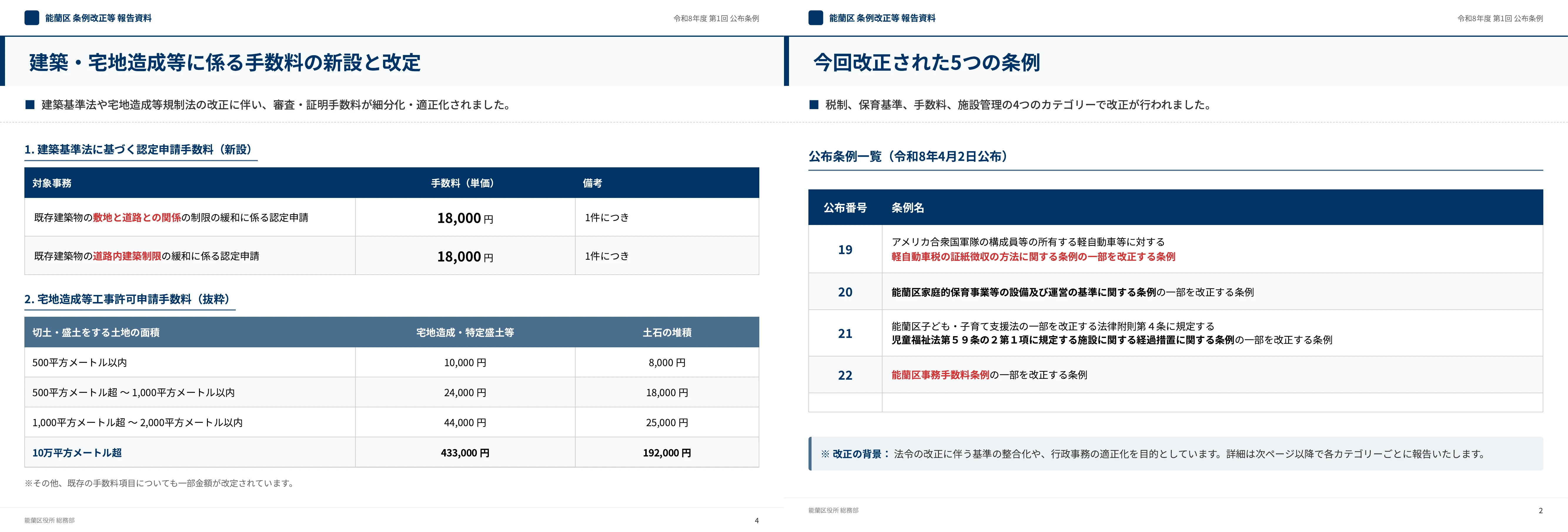Click the 1件につき note in the 敷地と道路 row
This screenshot has height=532, width=1568.
(x=607, y=217)
